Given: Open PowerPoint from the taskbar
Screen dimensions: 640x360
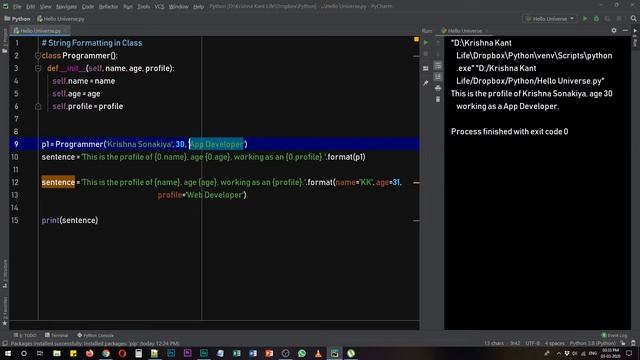Looking at the screenshot, I should click(x=269, y=353).
